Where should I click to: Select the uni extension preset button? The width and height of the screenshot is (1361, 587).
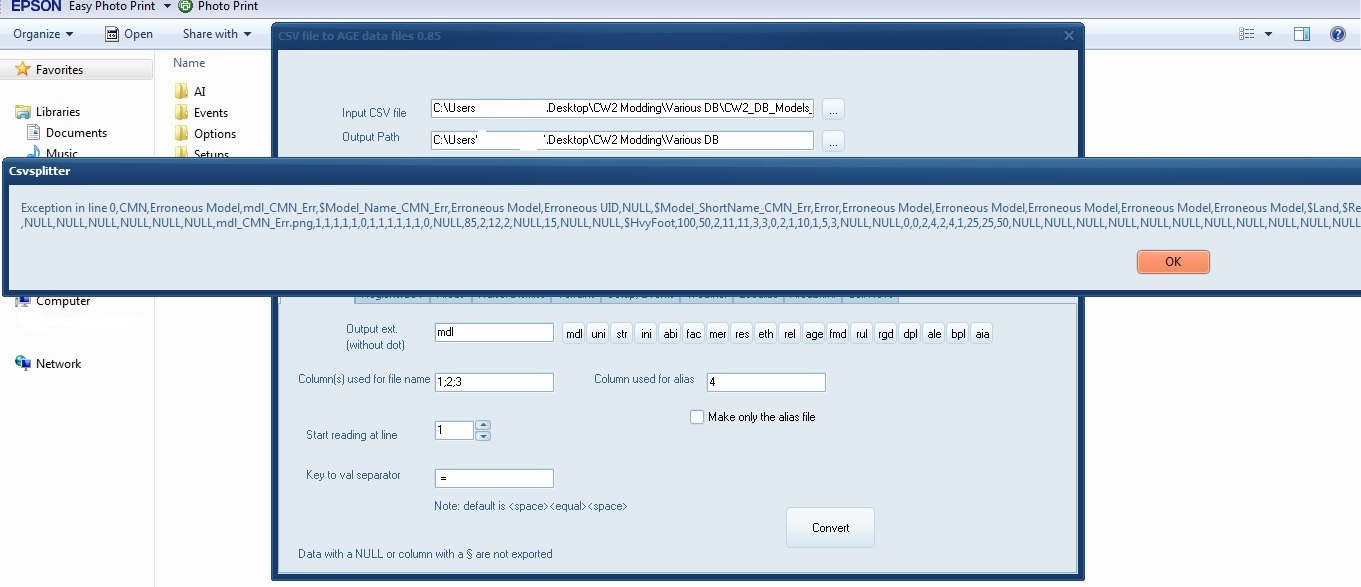click(598, 334)
